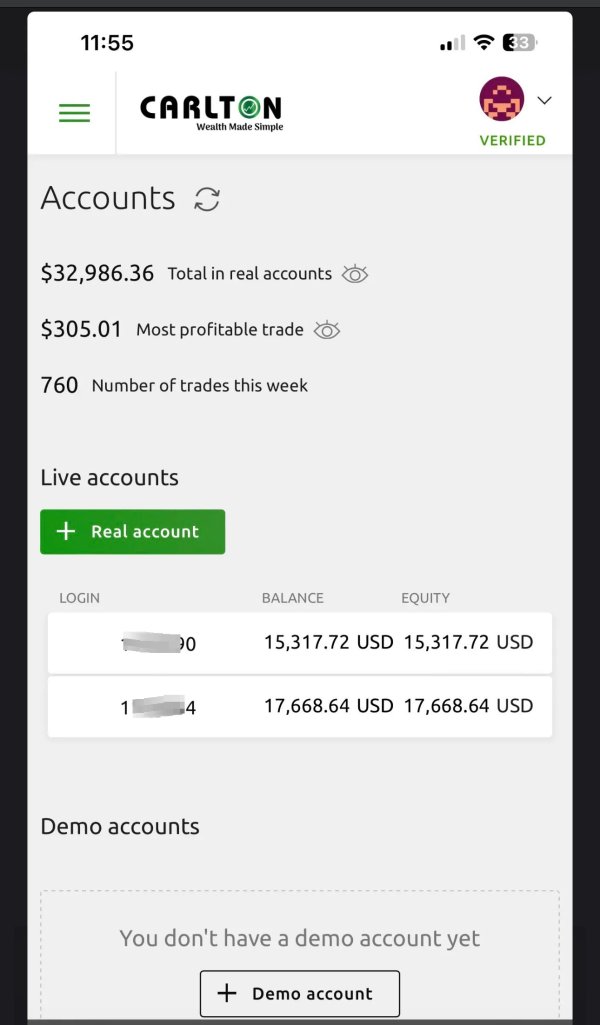This screenshot has height=1025, width=600.
Task: Sort by the EQUITY column header
Action: pos(425,598)
